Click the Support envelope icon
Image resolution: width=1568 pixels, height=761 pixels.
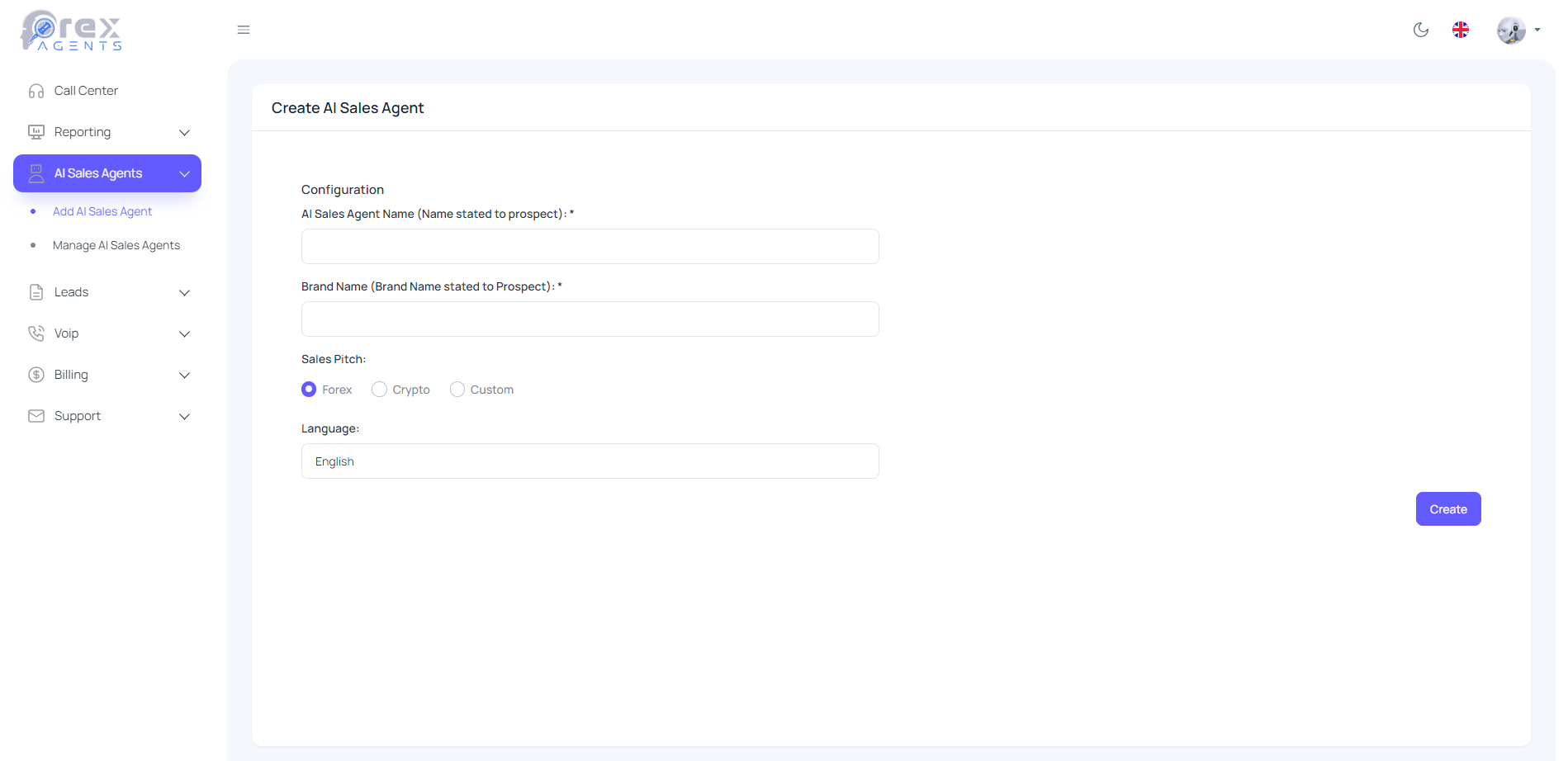coord(36,416)
